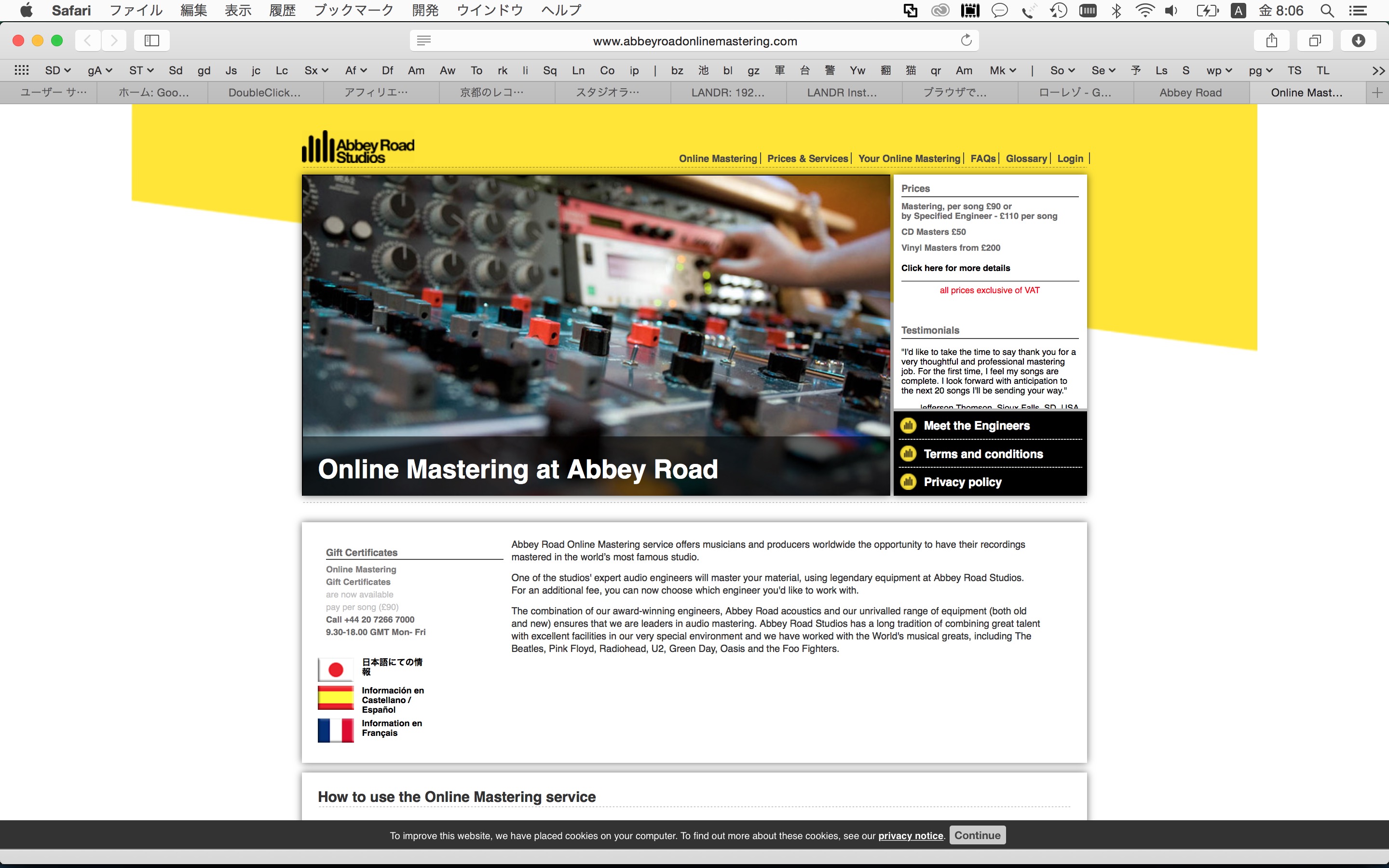Add a new tab with the plus button
This screenshot has width=1389, height=868.
1377,93
